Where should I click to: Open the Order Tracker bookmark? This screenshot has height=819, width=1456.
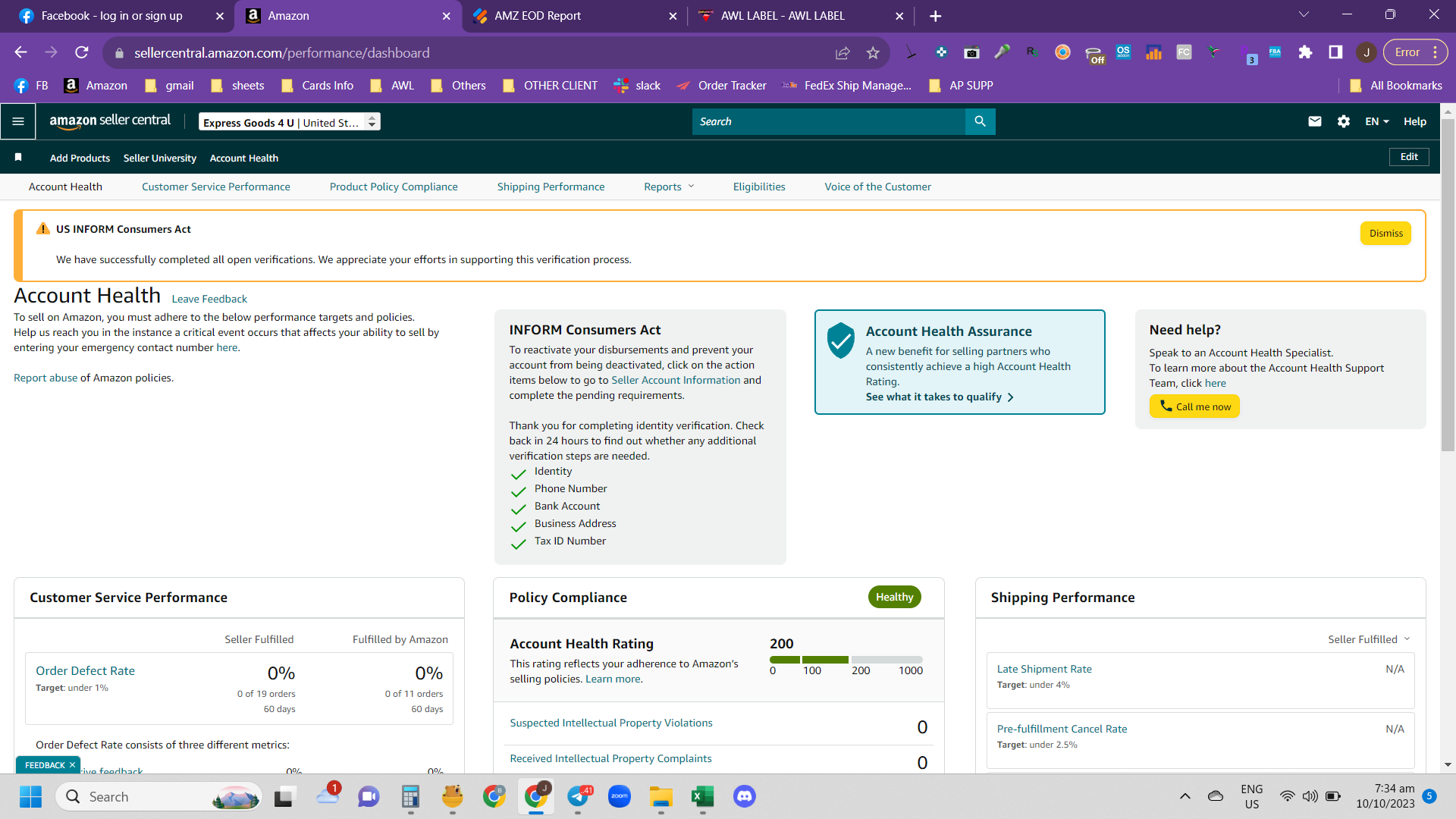(721, 86)
